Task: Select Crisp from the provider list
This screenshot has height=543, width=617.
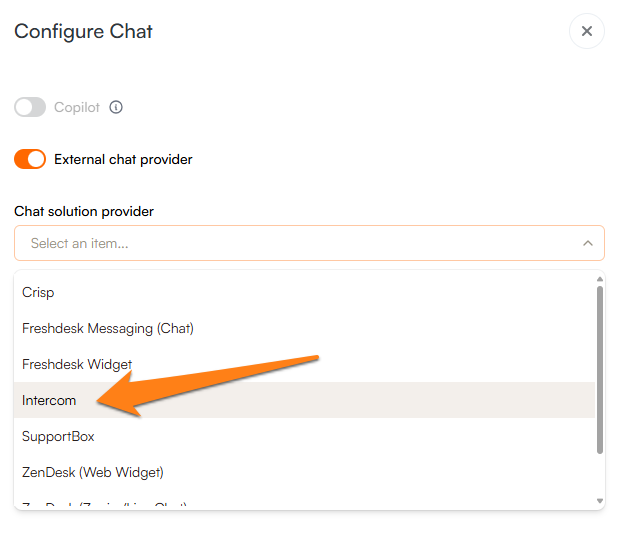Action: point(38,292)
